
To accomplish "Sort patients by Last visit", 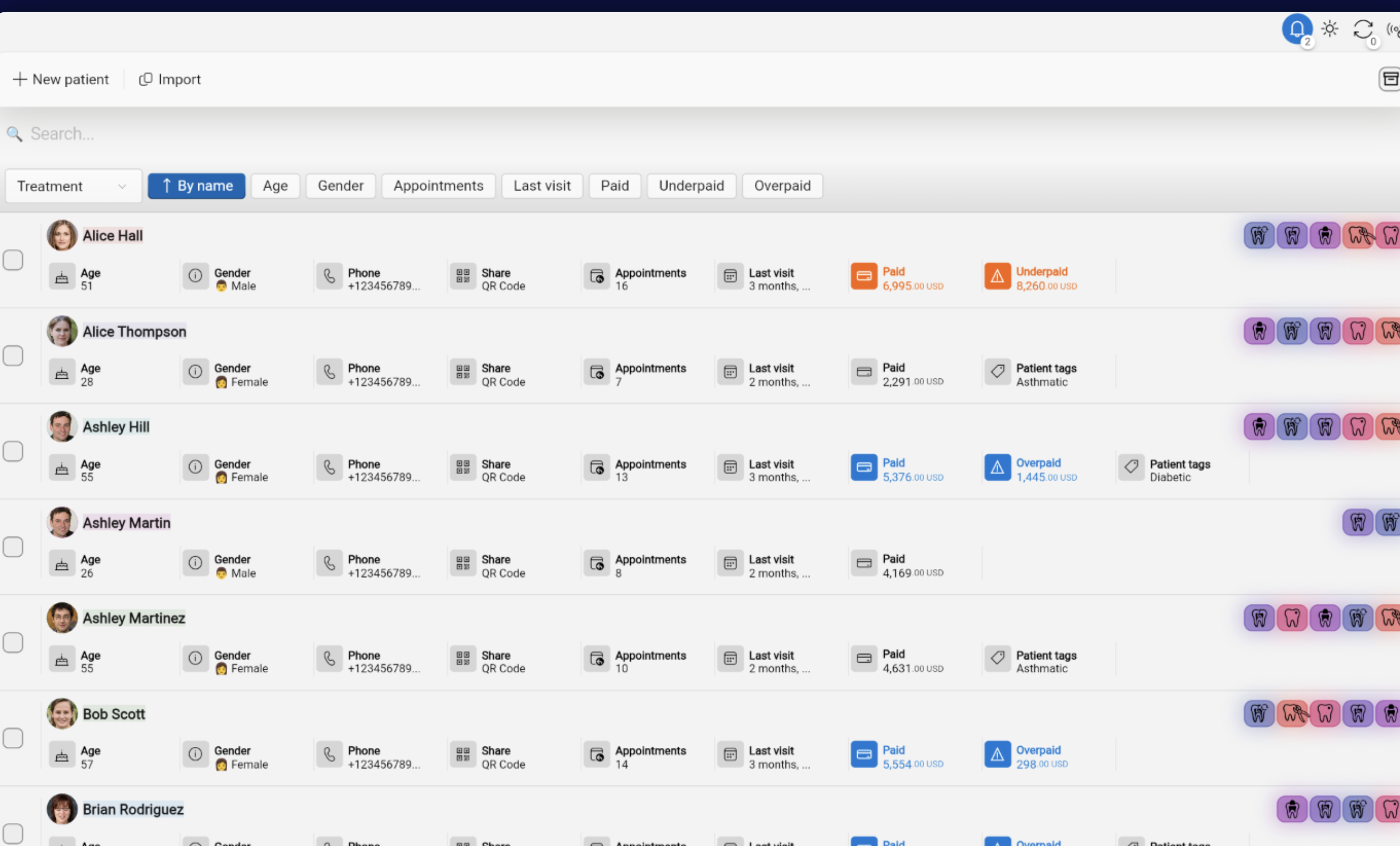I will [542, 186].
